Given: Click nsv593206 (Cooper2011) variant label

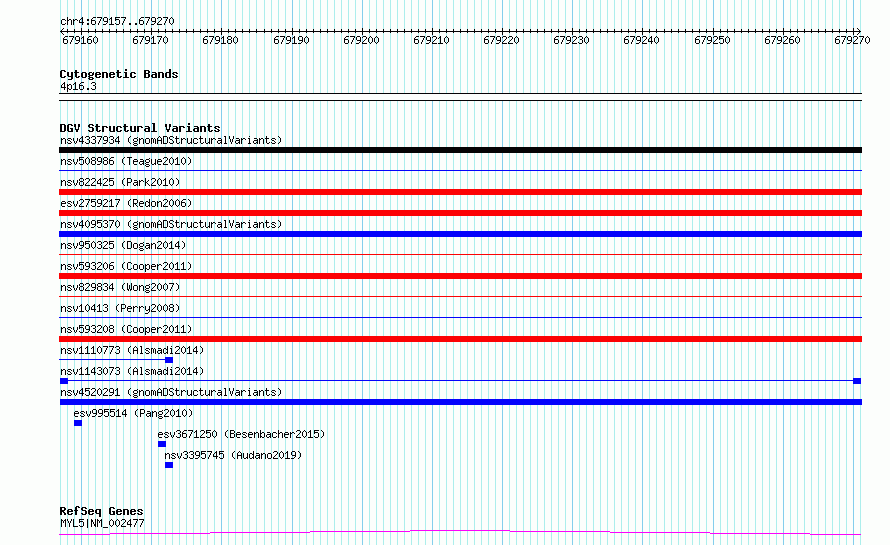Looking at the screenshot, I should tap(126, 266).
